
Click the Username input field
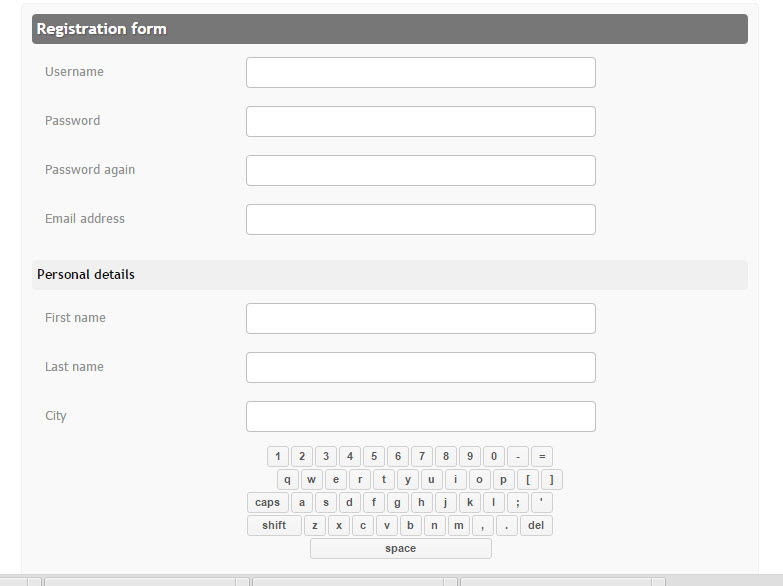point(420,72)
